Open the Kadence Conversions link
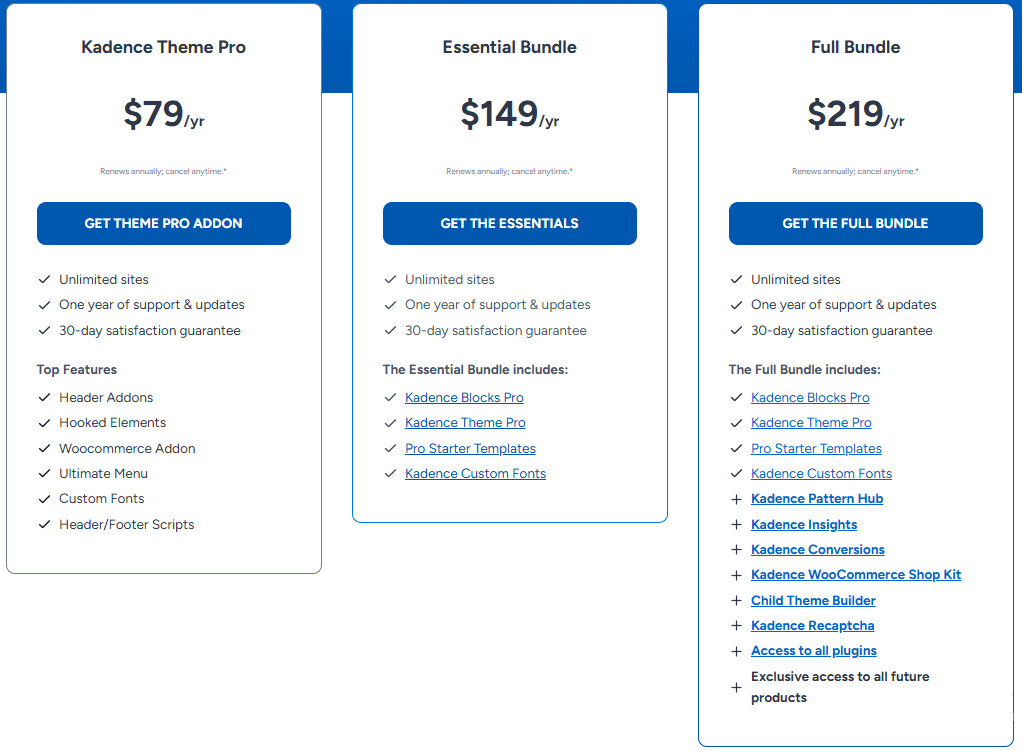Image resolution: width=1022 pixels, height=752 pixels. (x=817, y=549)
